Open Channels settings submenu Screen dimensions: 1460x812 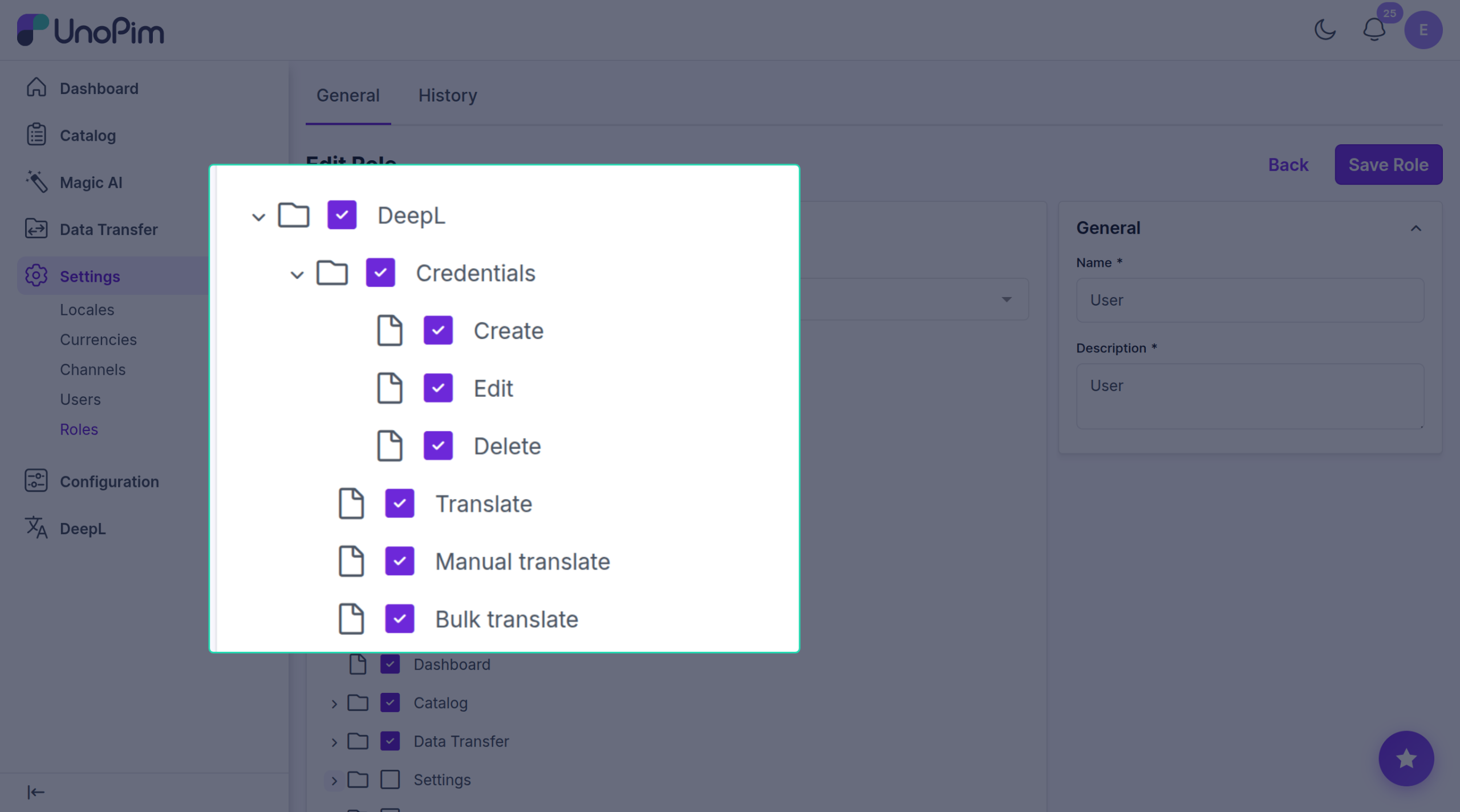coord(92,369)
